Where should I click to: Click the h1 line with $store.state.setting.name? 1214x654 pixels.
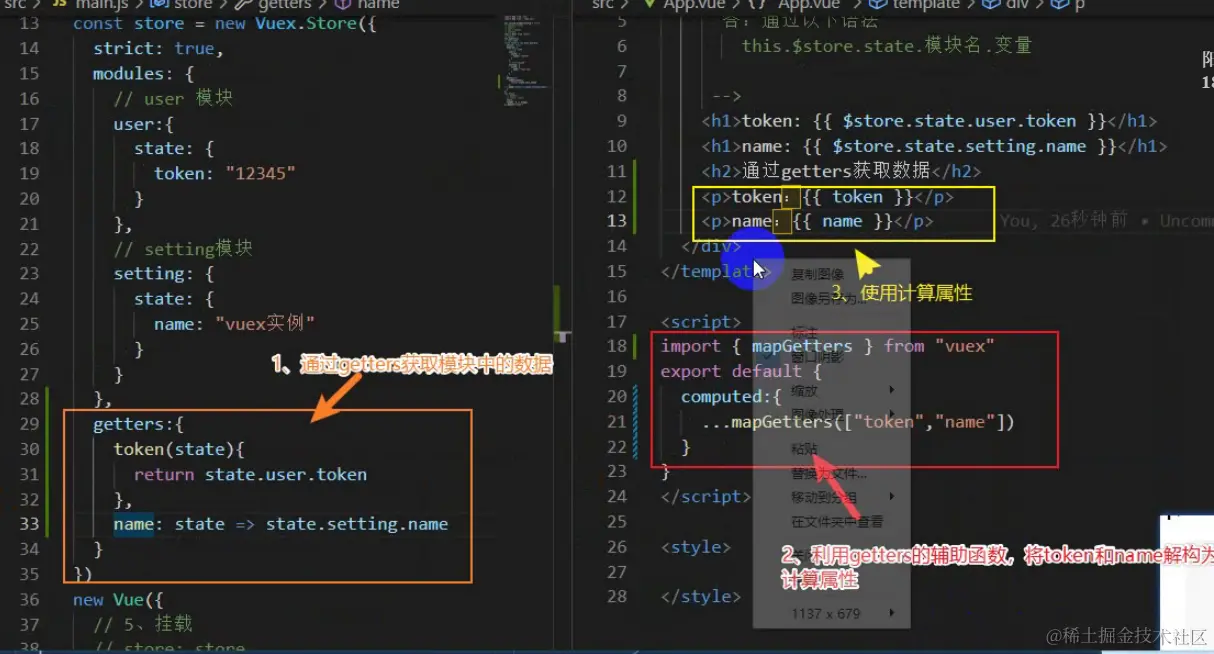click(x=934, y=146)
